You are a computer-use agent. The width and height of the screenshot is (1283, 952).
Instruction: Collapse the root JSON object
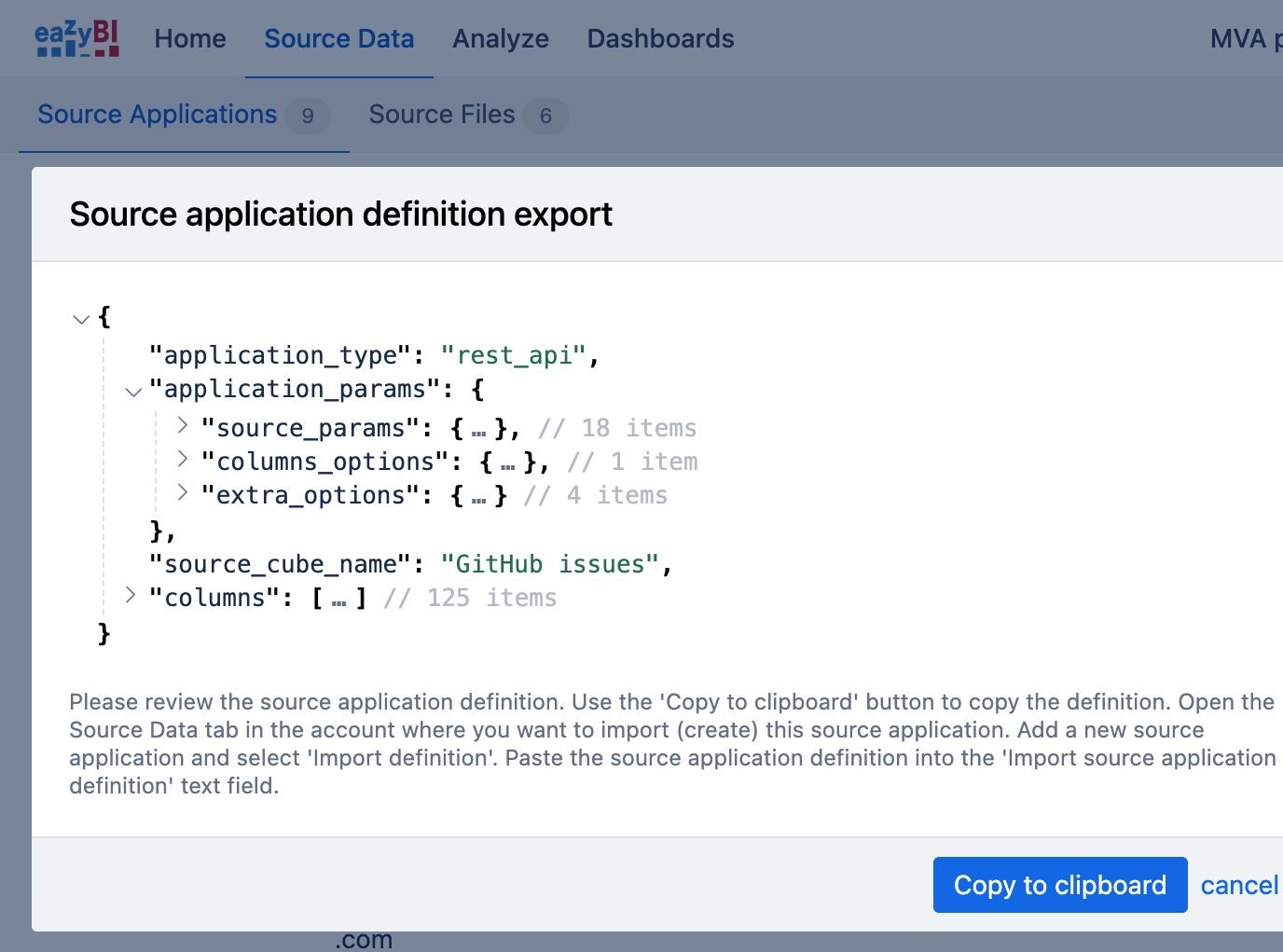[81, 319]
